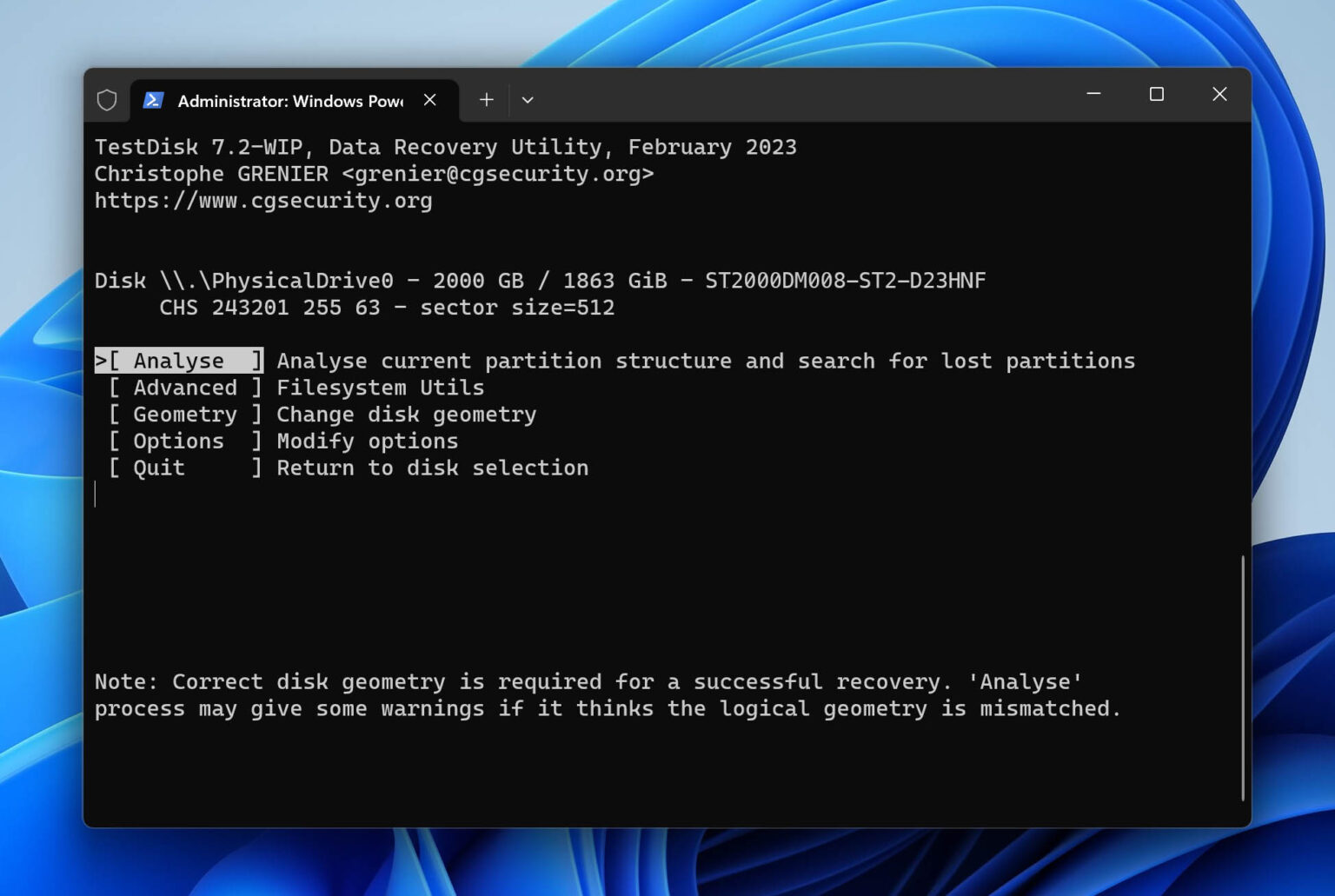The width and height of the screenshot is (1335, 896).
Task: Open the tab list dropdown chevron
Action: coord(528,100)
